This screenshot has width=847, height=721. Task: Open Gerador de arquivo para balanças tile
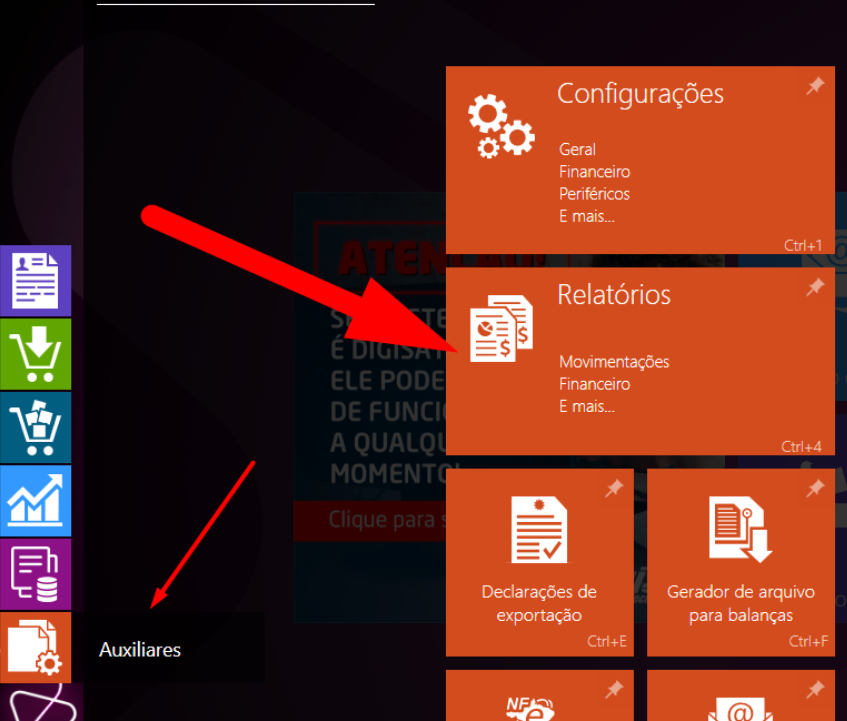tap(740, 560)
